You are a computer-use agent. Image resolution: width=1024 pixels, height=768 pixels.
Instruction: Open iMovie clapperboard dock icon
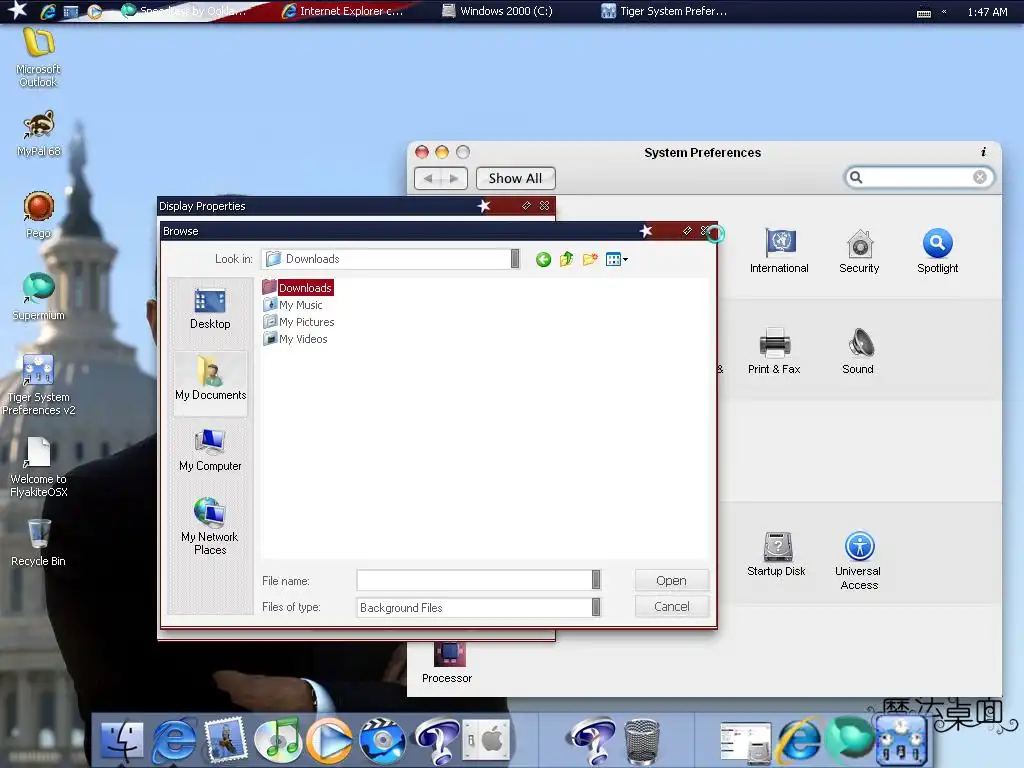click(x=382, y=741)
